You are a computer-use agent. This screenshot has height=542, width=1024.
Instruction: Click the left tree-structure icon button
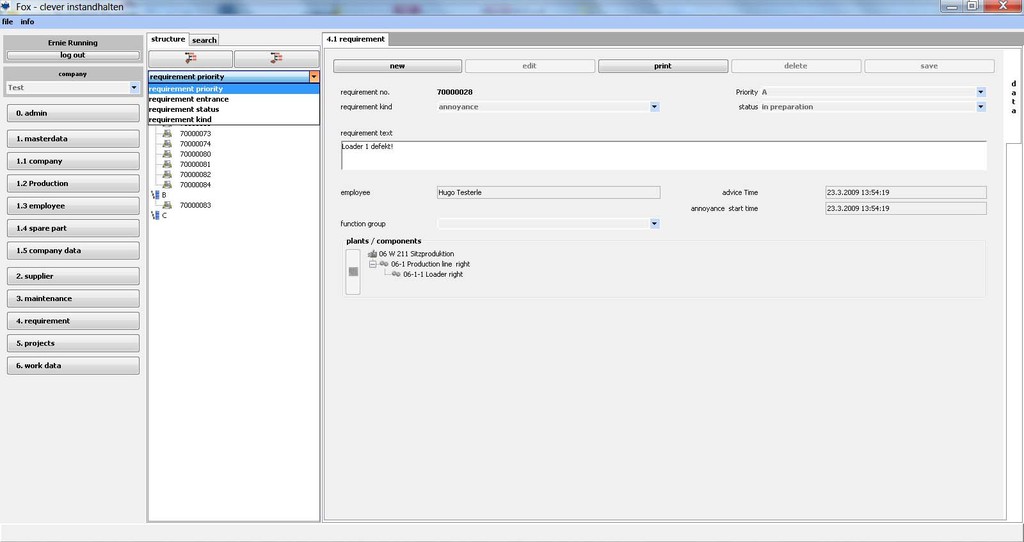click(x=190, y=59)
